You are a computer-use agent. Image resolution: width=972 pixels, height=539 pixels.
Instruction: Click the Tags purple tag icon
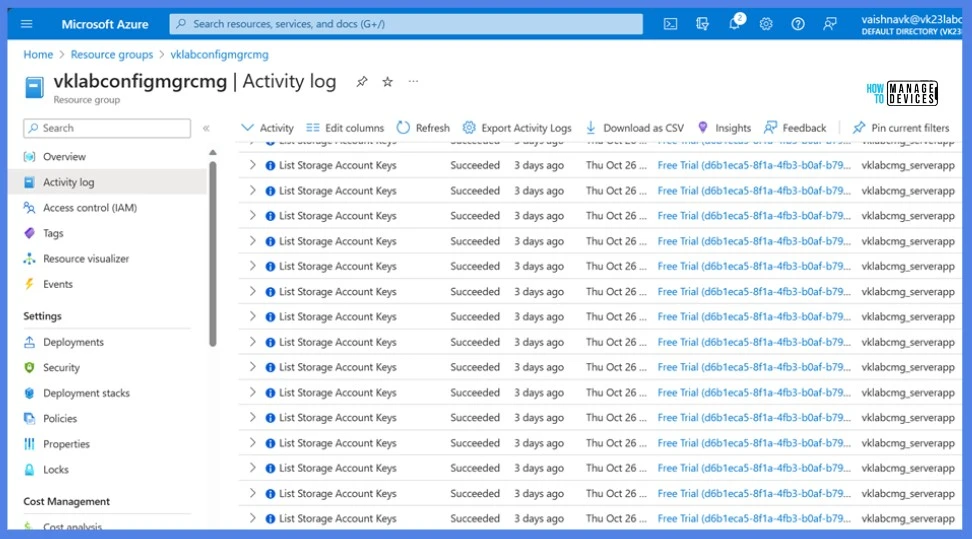(x=29, y=233)
